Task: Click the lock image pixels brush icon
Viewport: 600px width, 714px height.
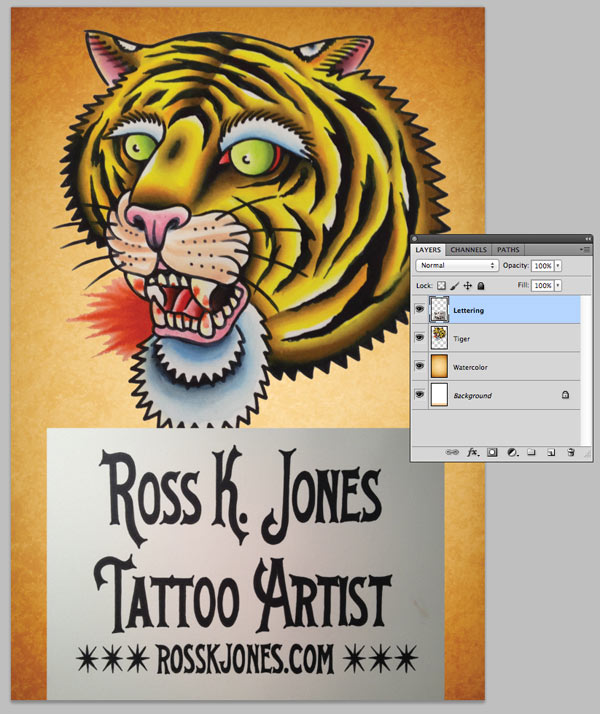Action: [x=455, y=286]
